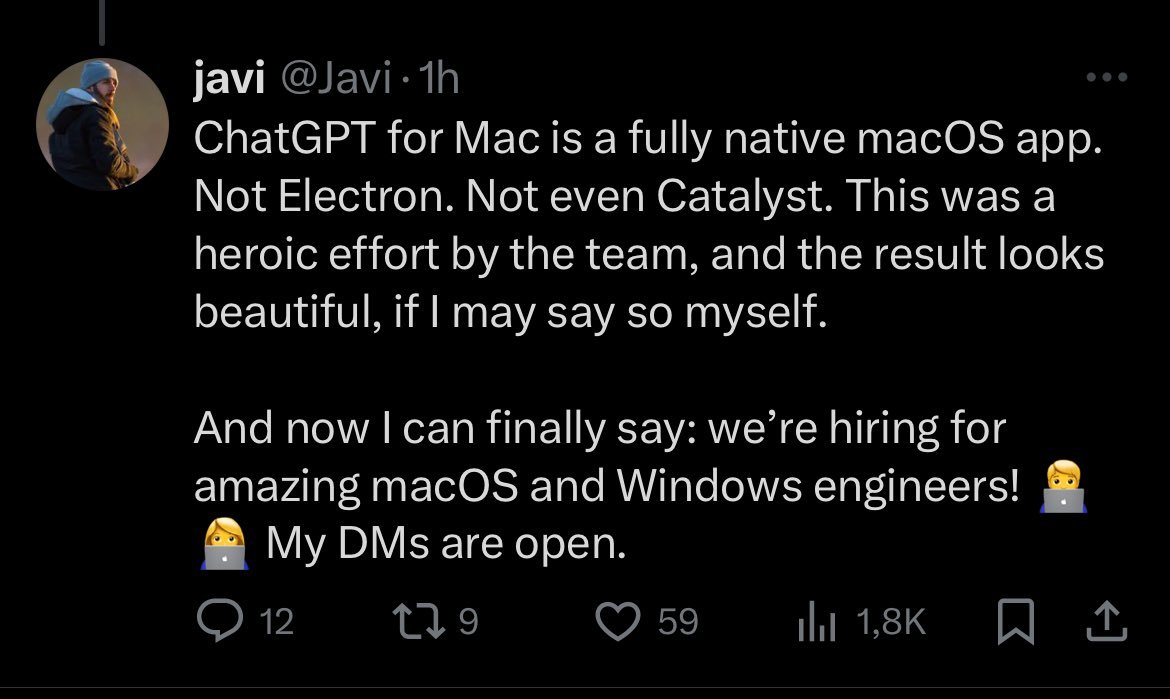This screenshot has width=1170, height=699.
Task: Click the reply count of 12
Action: coord(275,623)
